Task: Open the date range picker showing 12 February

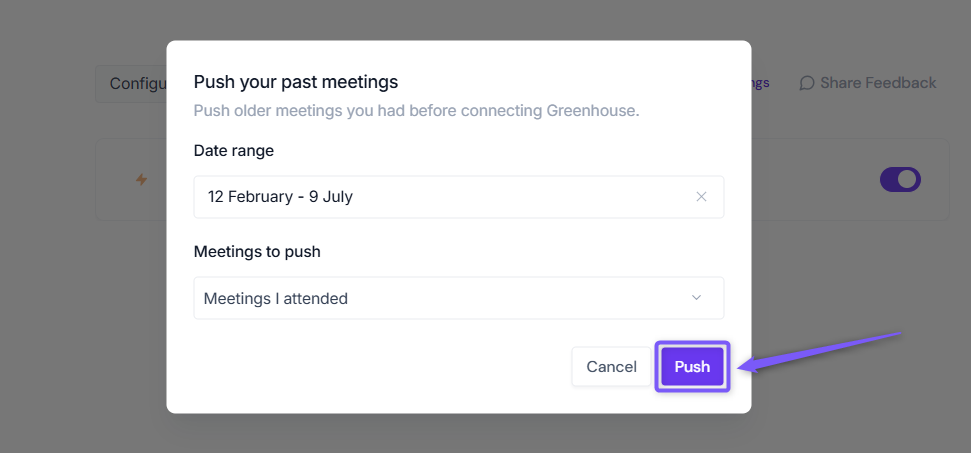Action: pyautogui.click(x=459, y=197)
